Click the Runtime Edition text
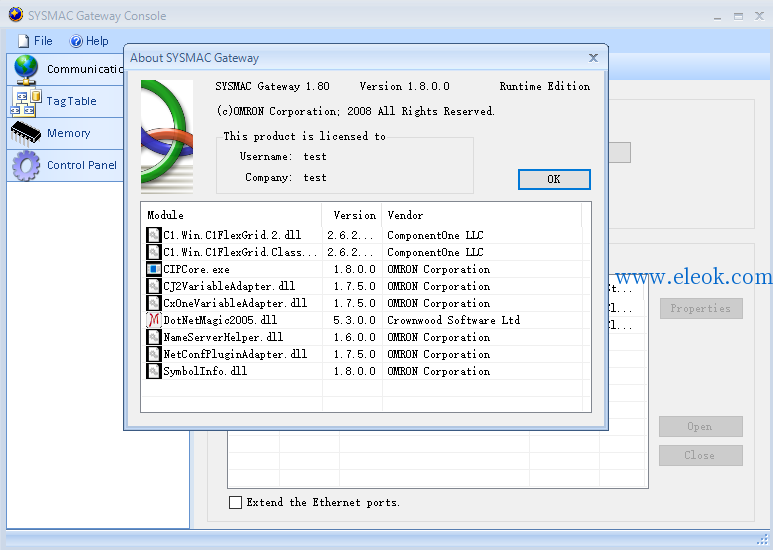 545,86
